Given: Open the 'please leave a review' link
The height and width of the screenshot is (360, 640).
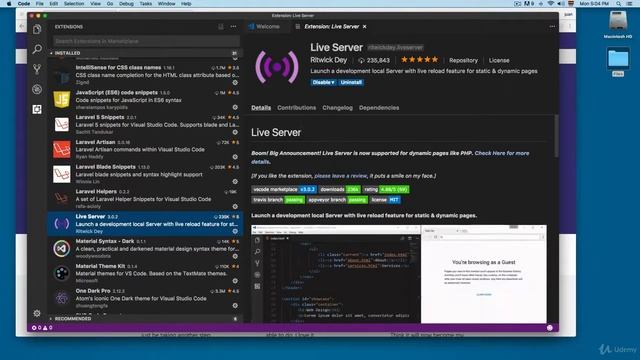Looking at the screenshot, I should [341, 176].
